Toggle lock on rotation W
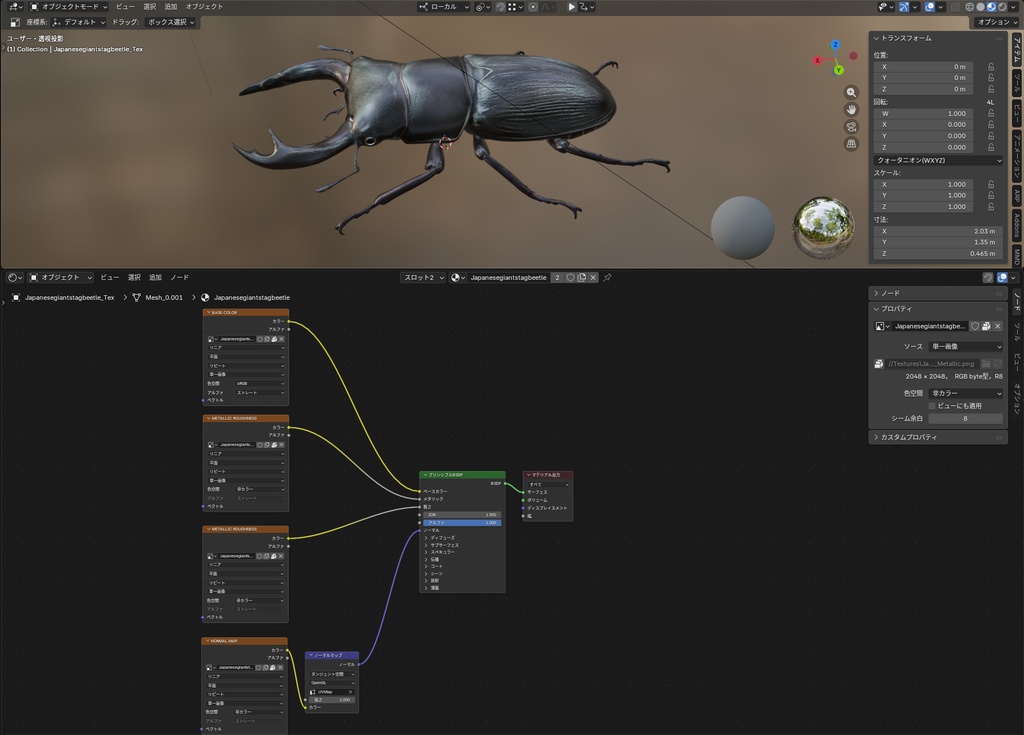This screenshot has height=735, width=1024. pyautogui.click(x=991, y=113)
